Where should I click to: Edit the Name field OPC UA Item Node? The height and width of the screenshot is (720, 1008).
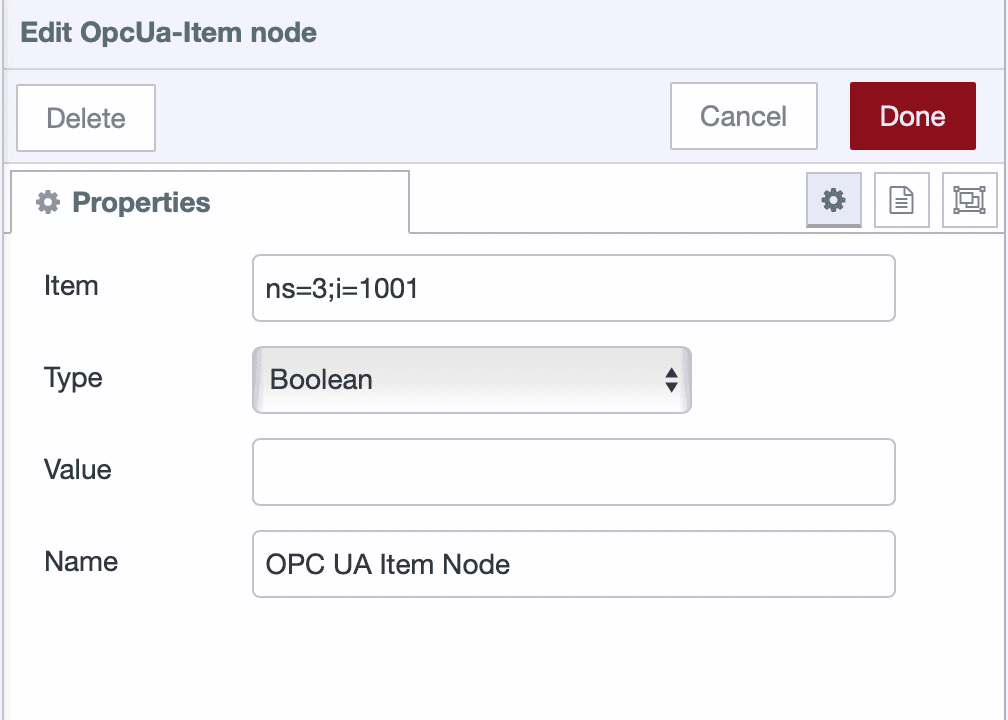573,564
